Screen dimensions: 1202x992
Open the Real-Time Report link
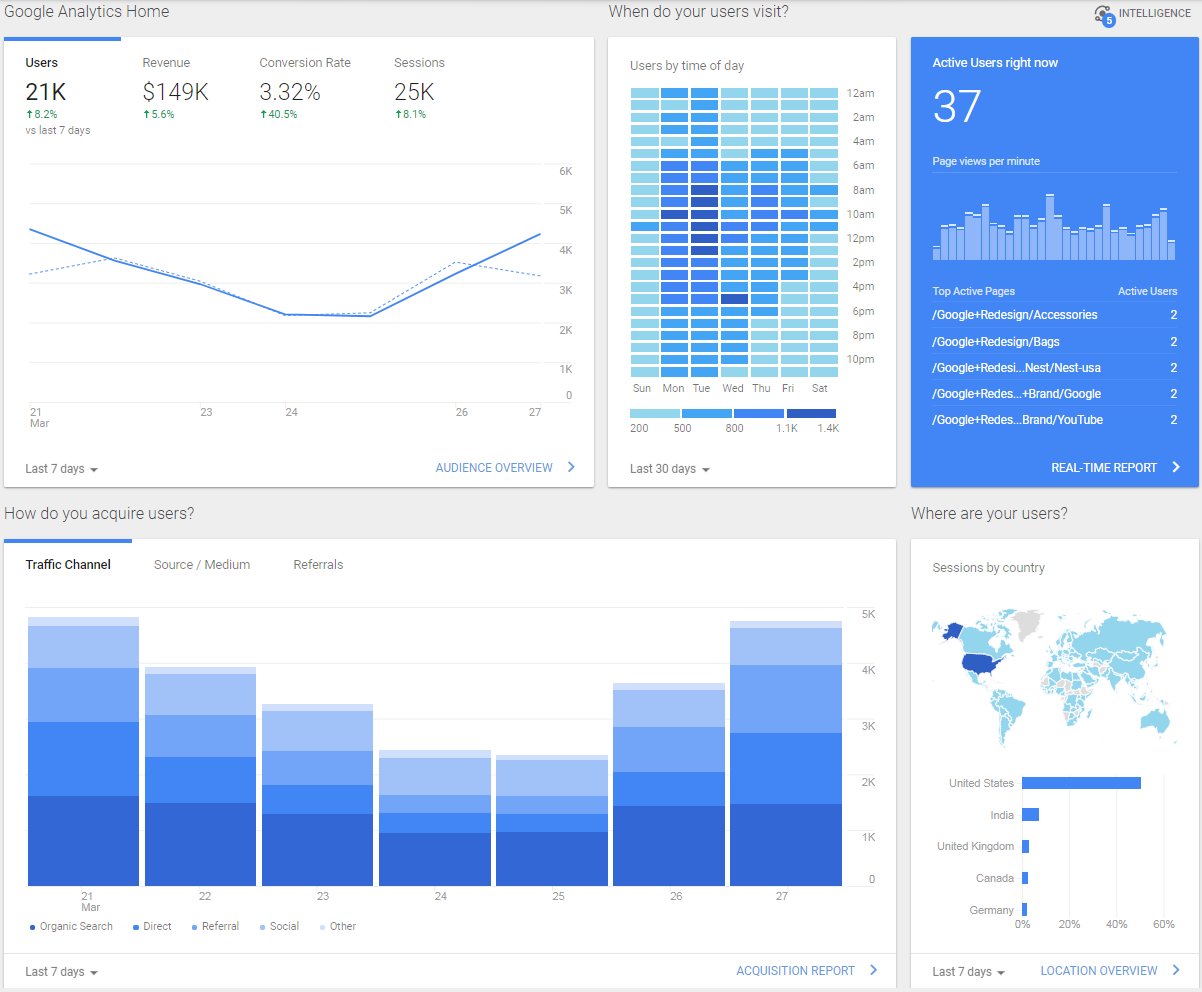click(x=1104, y=468)
